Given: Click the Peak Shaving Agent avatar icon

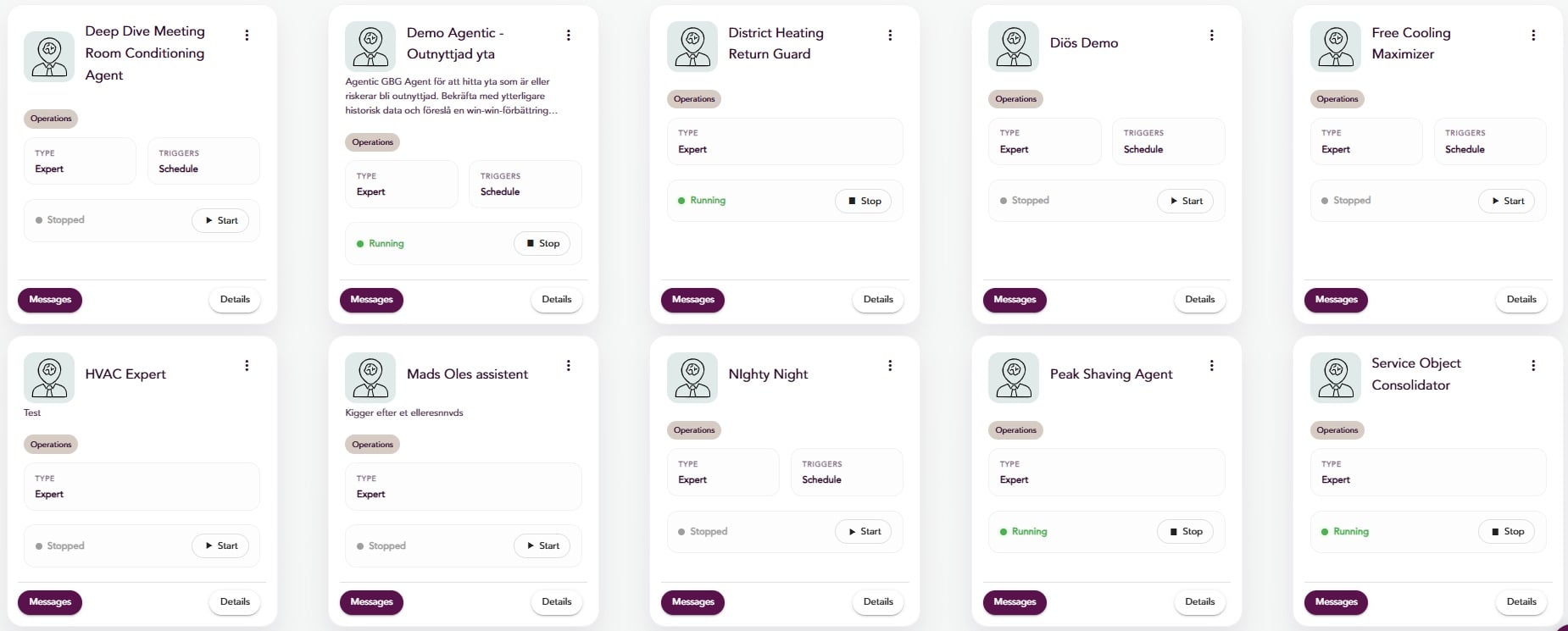Looking at the screenshot, I should click(x=1013, y=378).
